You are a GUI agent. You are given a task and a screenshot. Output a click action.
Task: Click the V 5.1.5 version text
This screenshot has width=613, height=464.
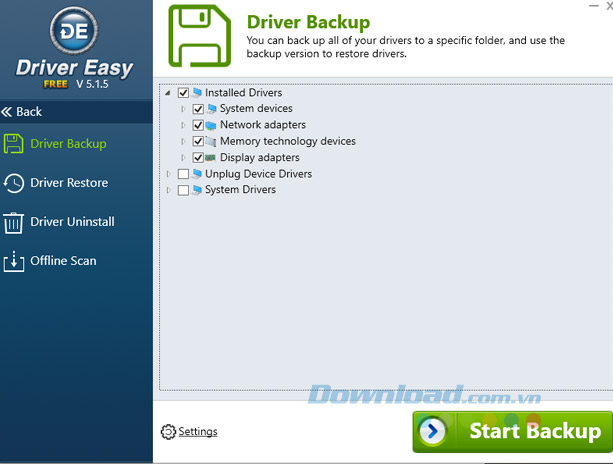pyautogui.click(x=92, y=84)
